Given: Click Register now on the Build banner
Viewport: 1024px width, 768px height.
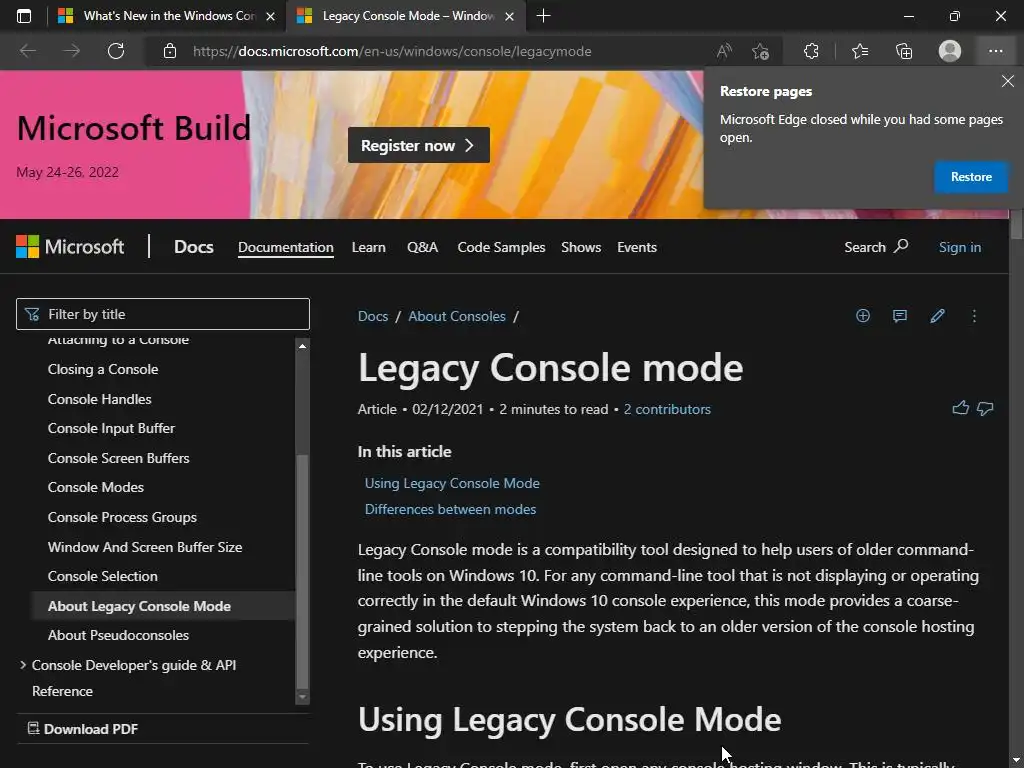Looking at the screenshot, I should [x=419, y=145].
